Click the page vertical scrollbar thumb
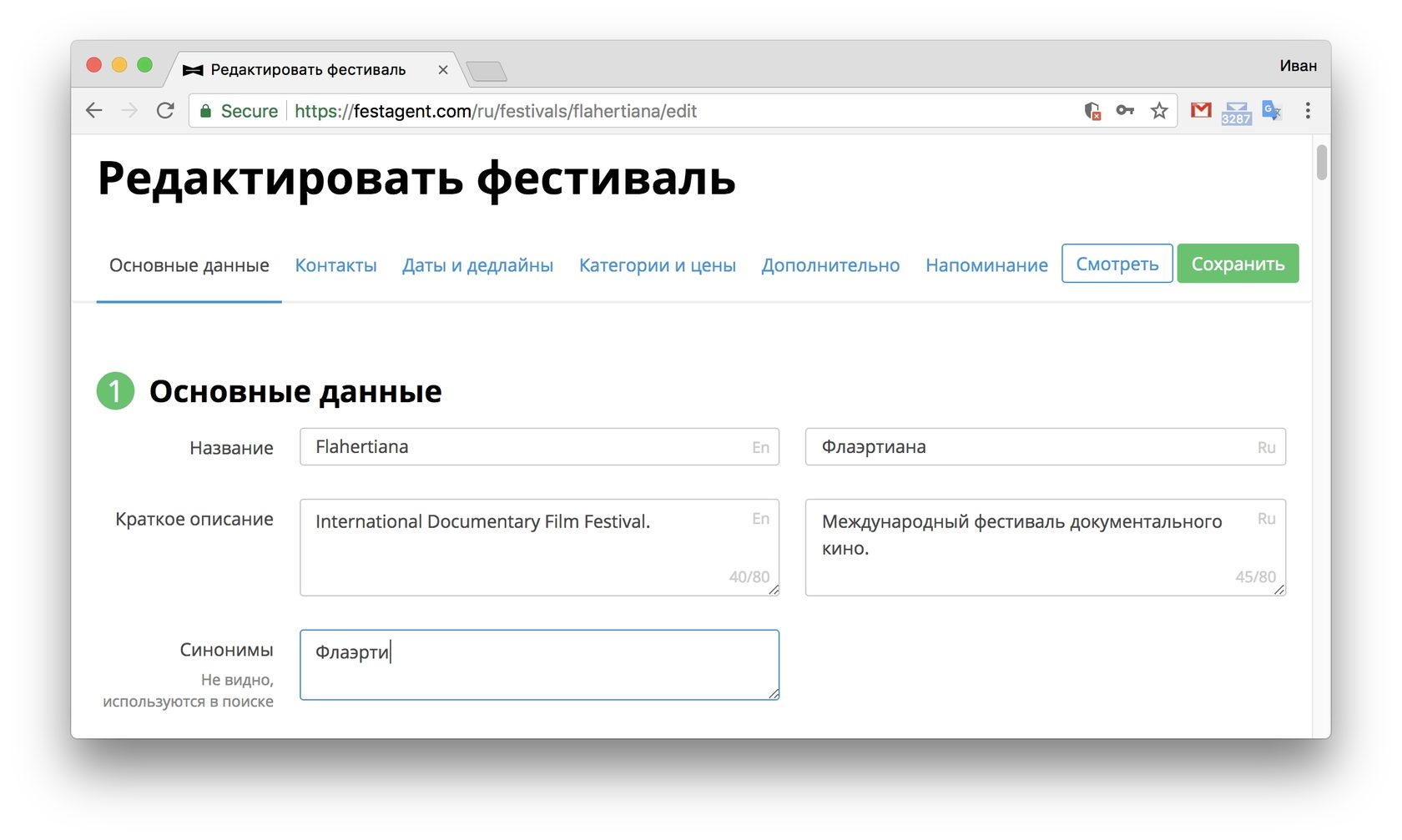Image resolution: width=1402 pixels, height=840 pixels. [1321, 162]
